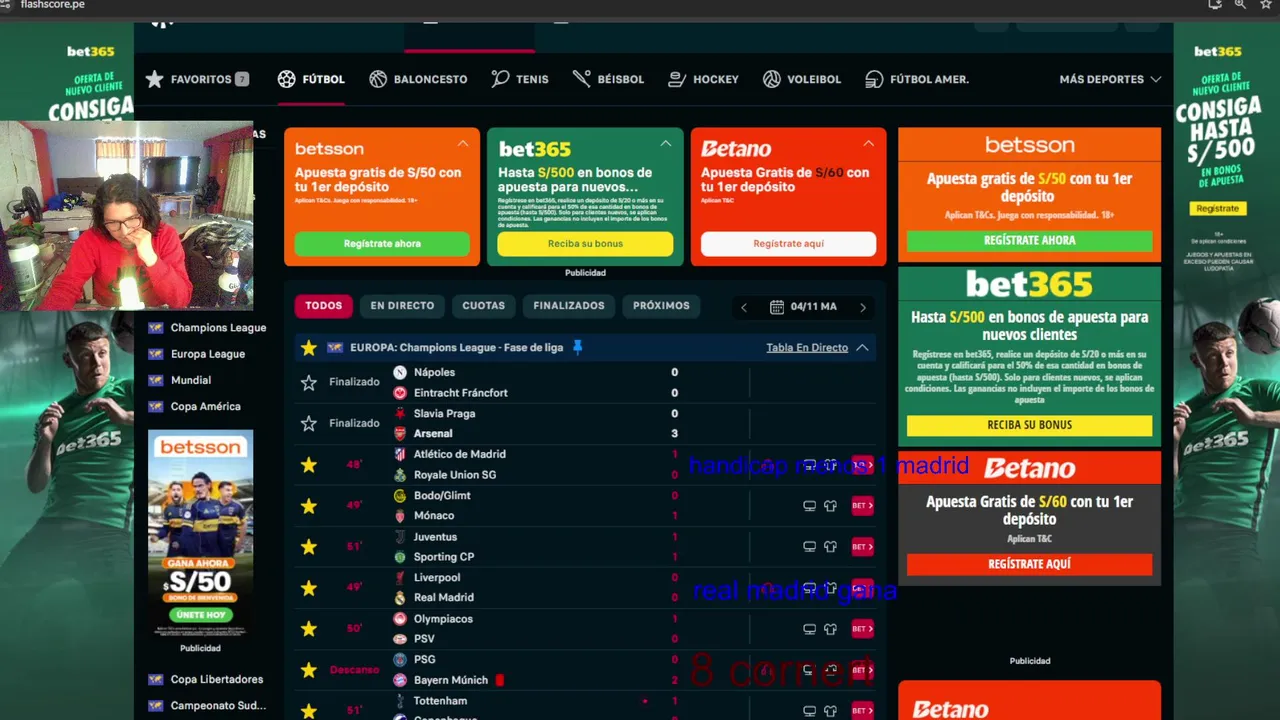Open the Béisbol bat sport

coord(608,79)
